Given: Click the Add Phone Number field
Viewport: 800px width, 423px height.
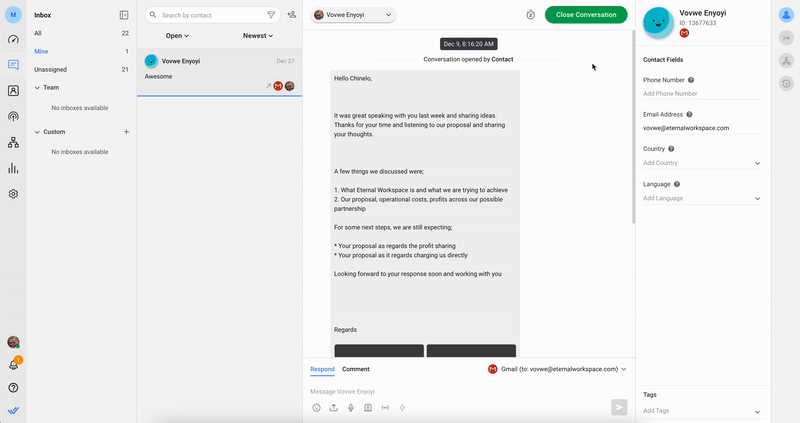Looking at the screenshot, I should (x=700, y=94).
